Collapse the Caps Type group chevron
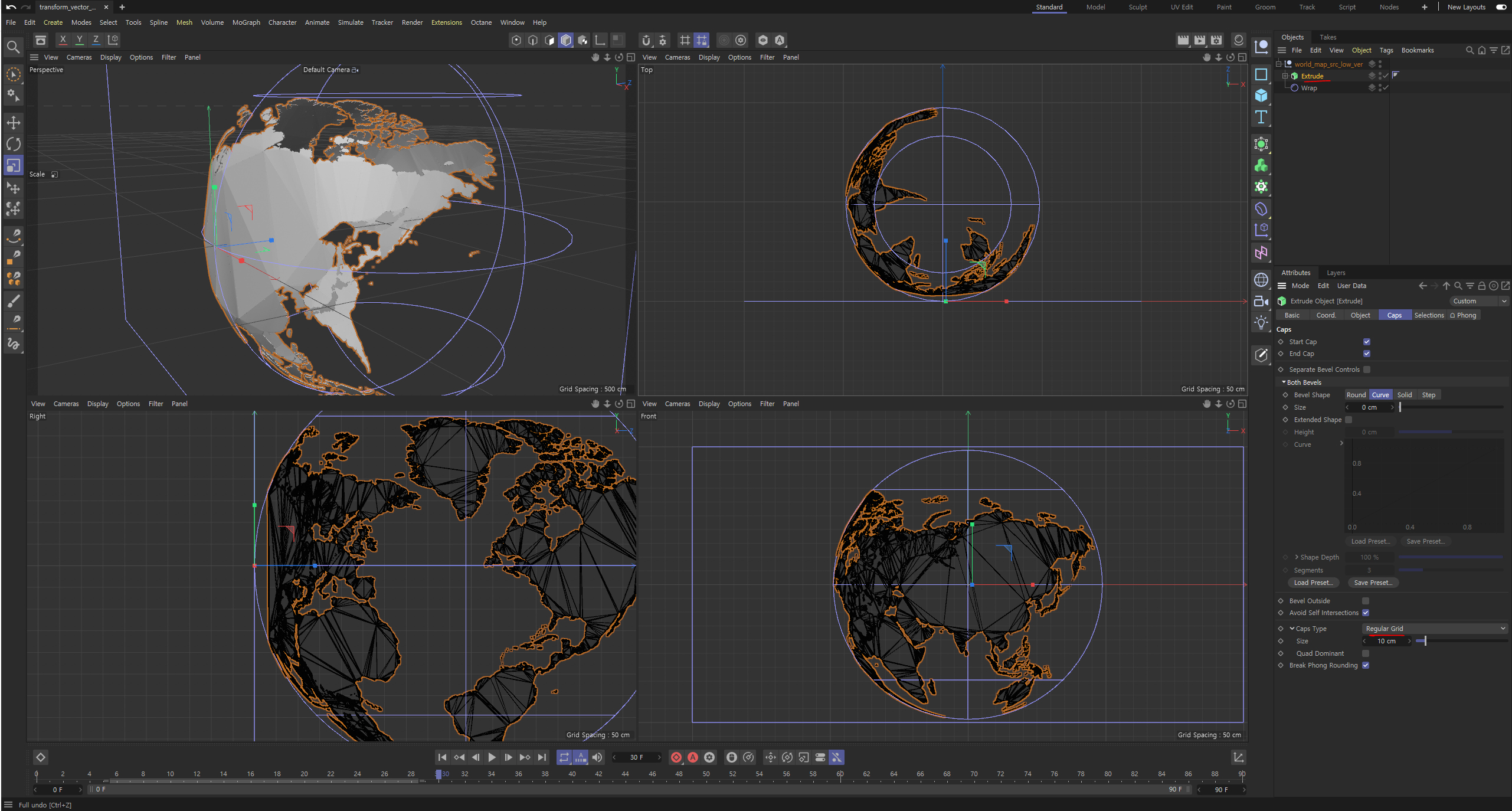 [1292, 629]
